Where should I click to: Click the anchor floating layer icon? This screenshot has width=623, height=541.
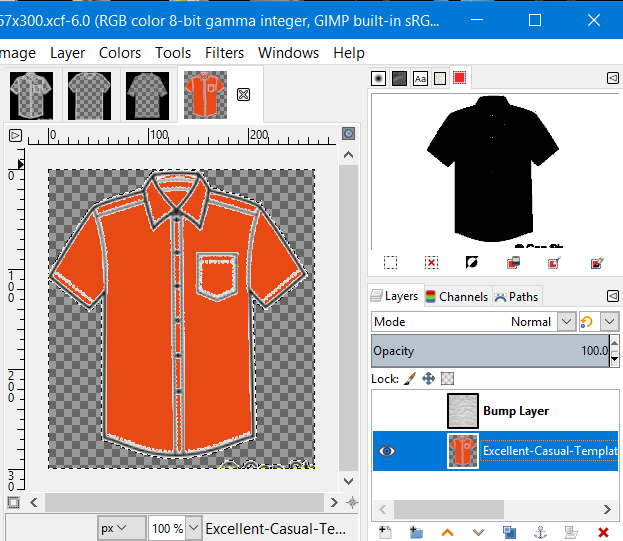pyautogui.click(x=540, y=532)
